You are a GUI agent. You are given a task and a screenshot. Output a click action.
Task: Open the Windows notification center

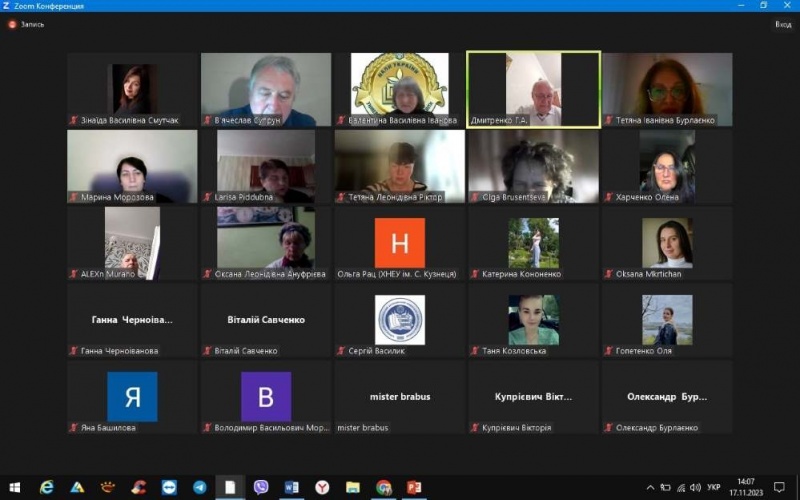click(x=779, y=487)
